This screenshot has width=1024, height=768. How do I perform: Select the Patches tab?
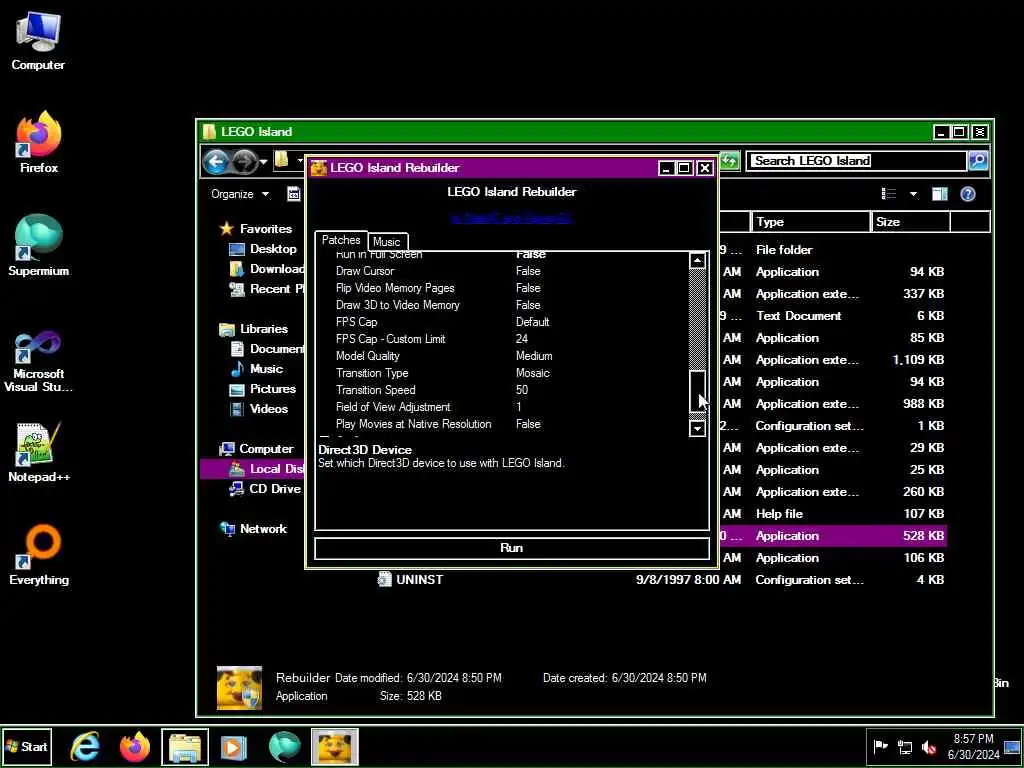coord(341,240)
